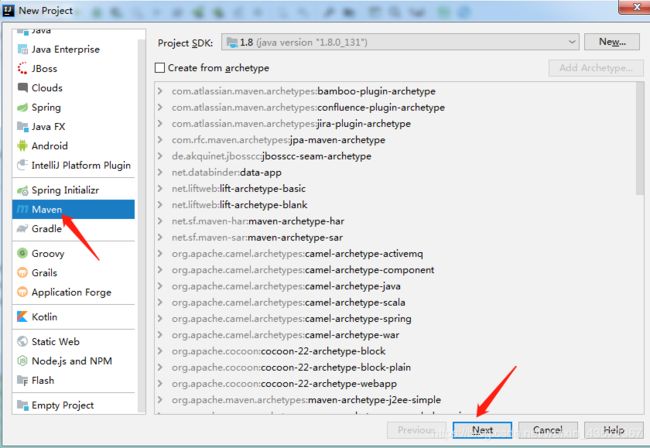
Task: Select cocoon-22-archetype-block row
Action: pos(395,351)
